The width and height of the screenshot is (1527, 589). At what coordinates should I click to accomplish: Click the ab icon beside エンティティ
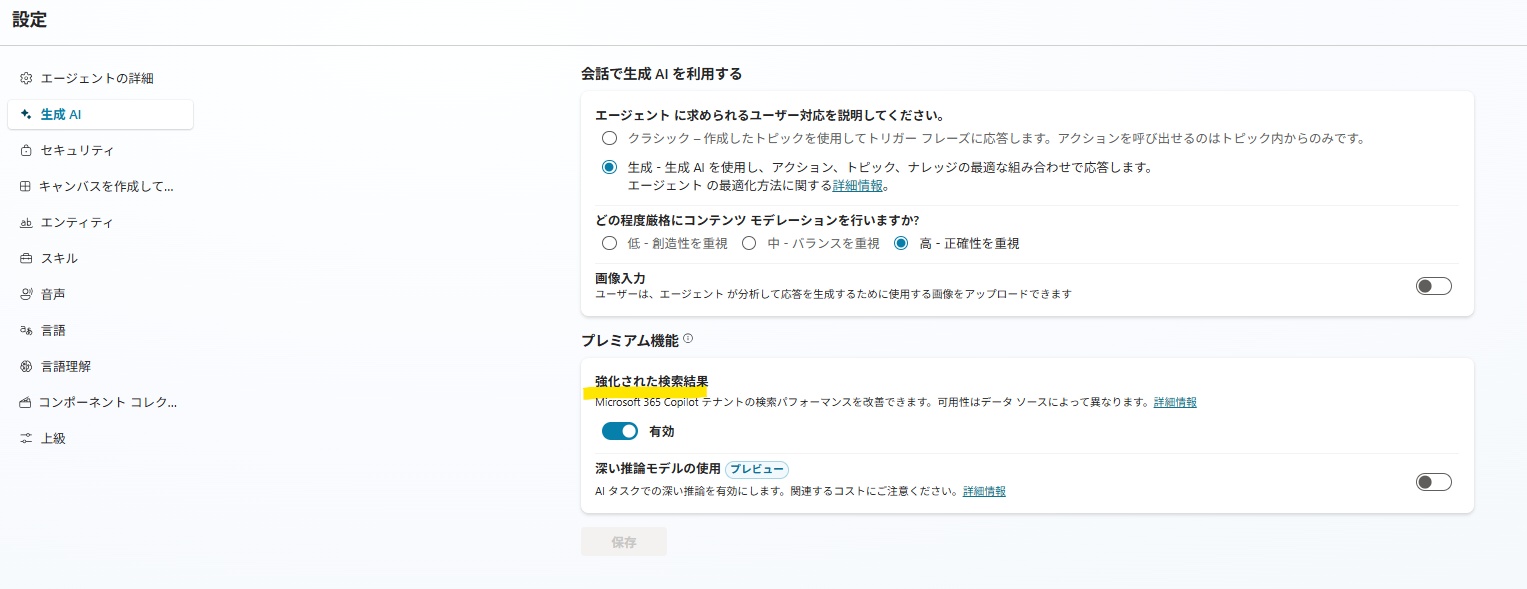click(26, 222)
